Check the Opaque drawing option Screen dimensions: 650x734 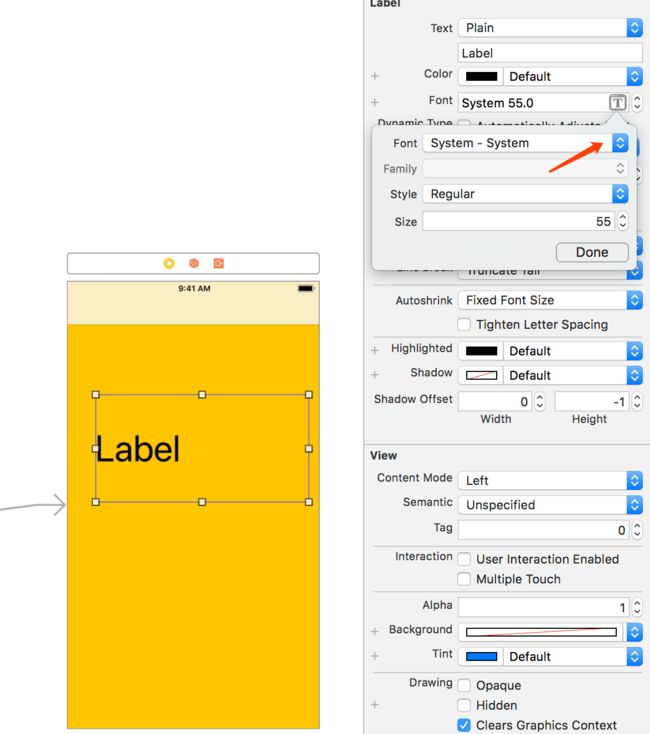point(464,685)
